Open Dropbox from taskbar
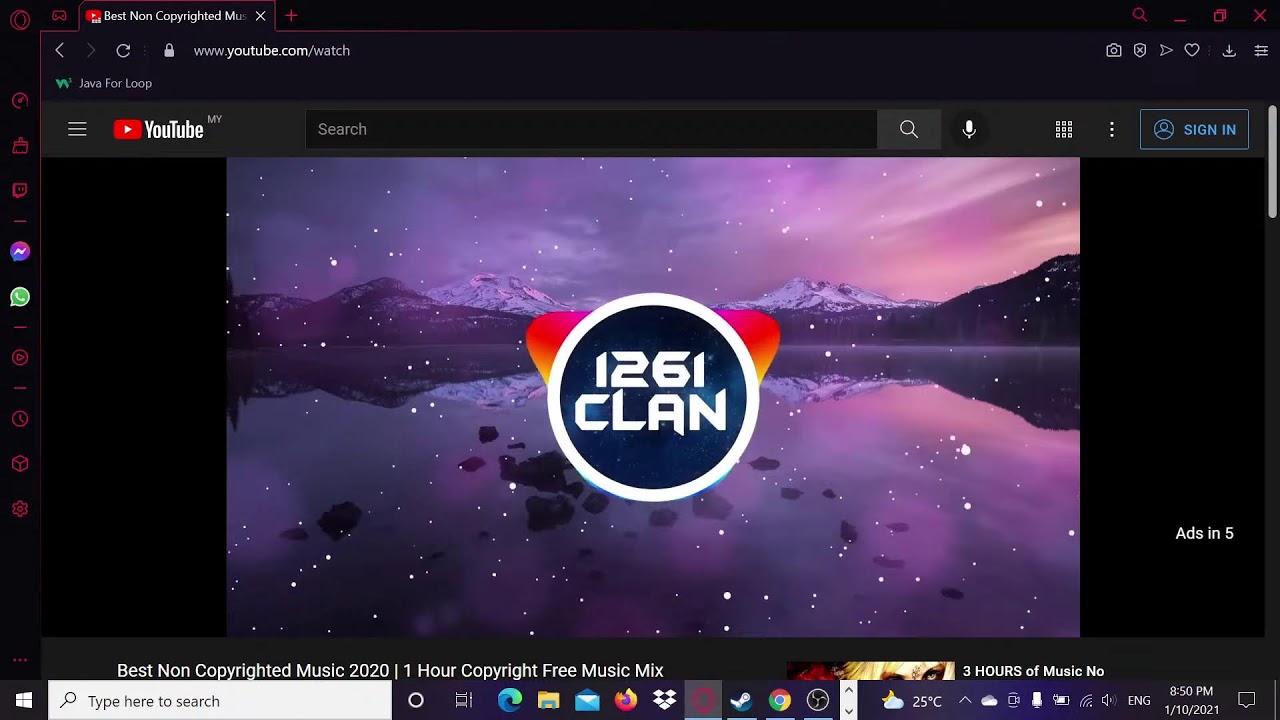The height and width of the screenshot is (720, 1280). [x=664, y=701]
